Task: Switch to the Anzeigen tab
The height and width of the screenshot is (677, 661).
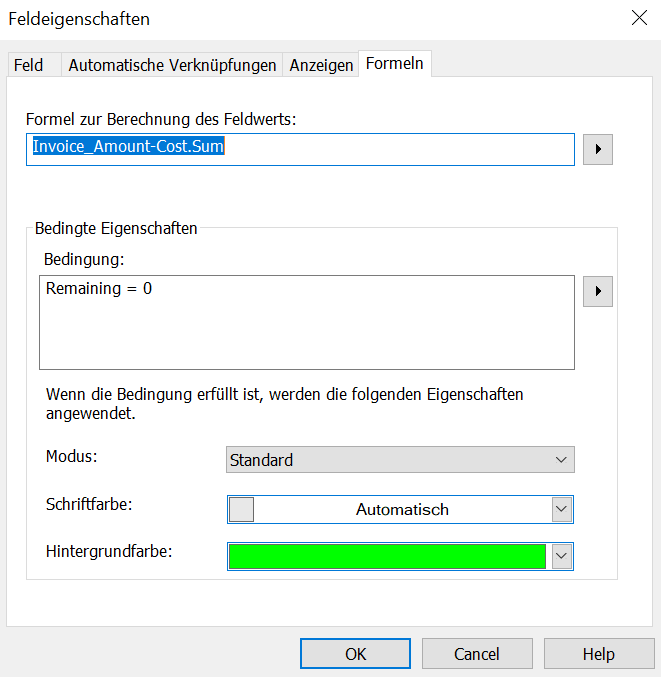Action: pyautogui.click(x=321, y=65)
